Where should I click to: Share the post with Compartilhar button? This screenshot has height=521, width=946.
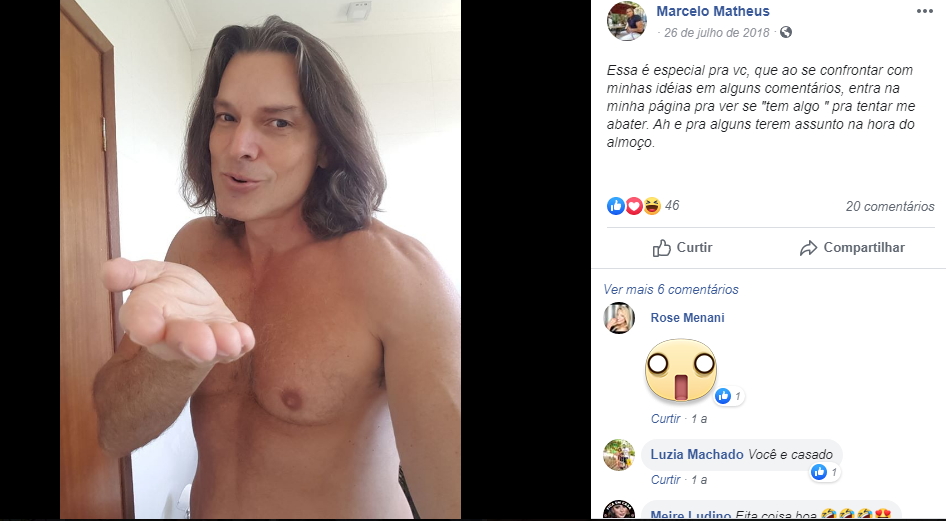[x=852, y=248]
